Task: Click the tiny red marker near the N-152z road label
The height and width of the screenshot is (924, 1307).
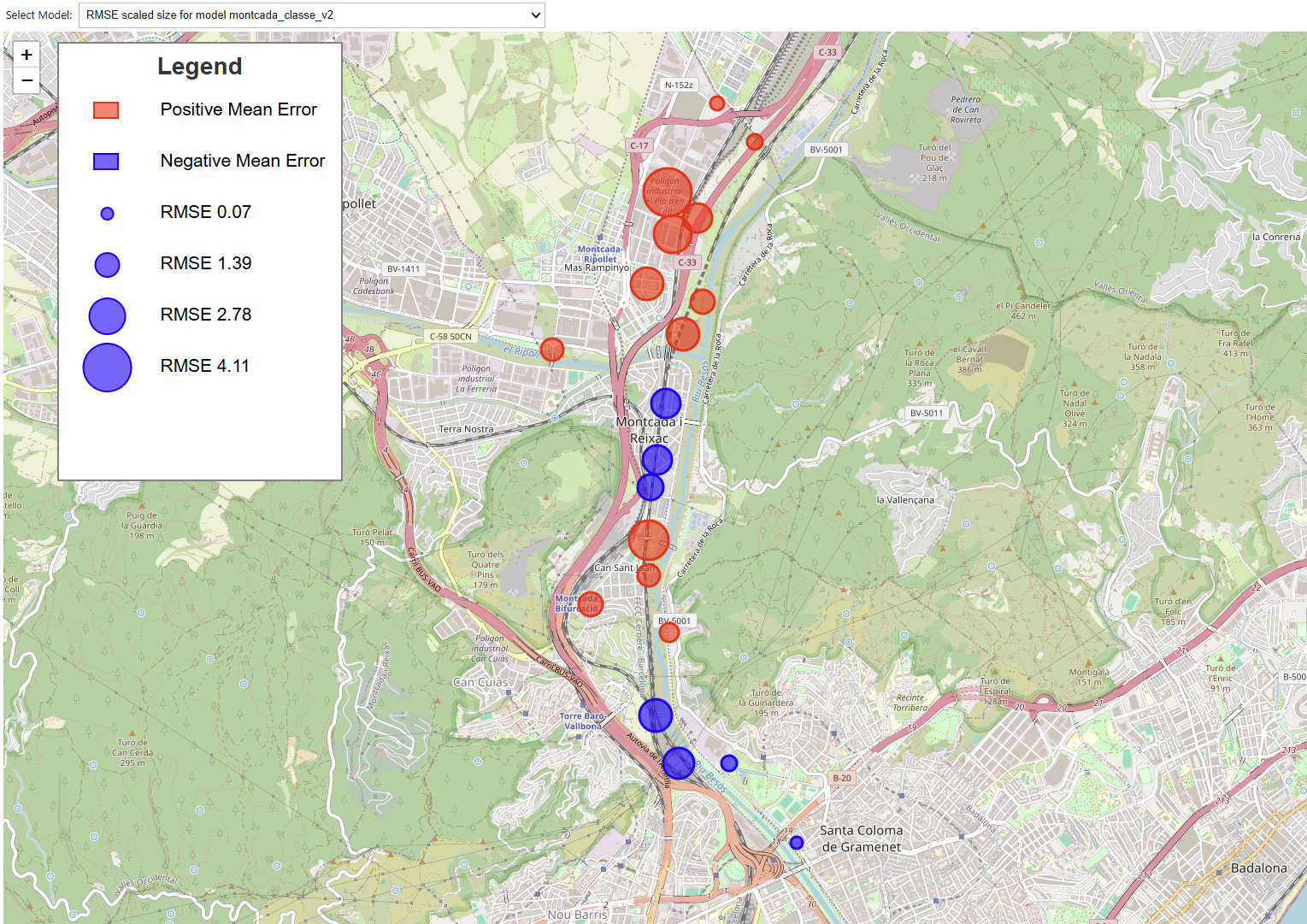Action: [716, 103]
